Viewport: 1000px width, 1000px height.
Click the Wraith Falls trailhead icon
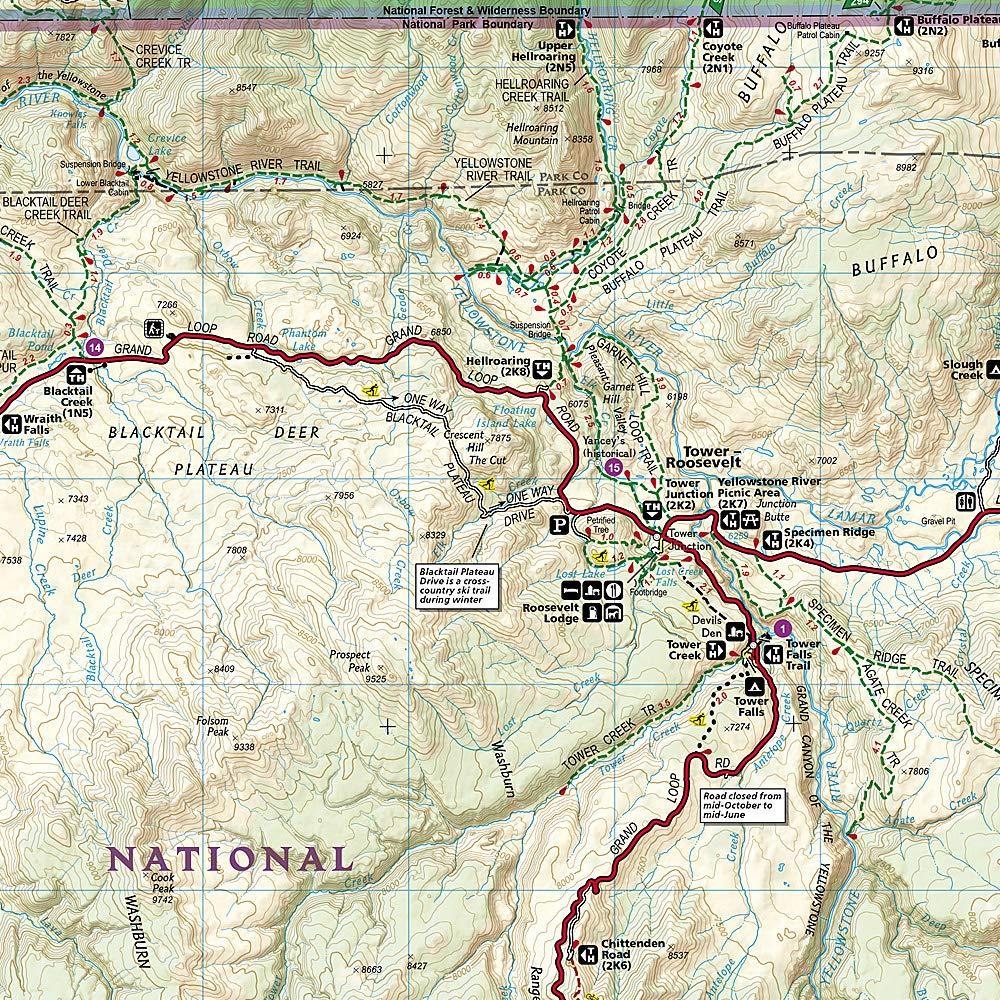11,424
